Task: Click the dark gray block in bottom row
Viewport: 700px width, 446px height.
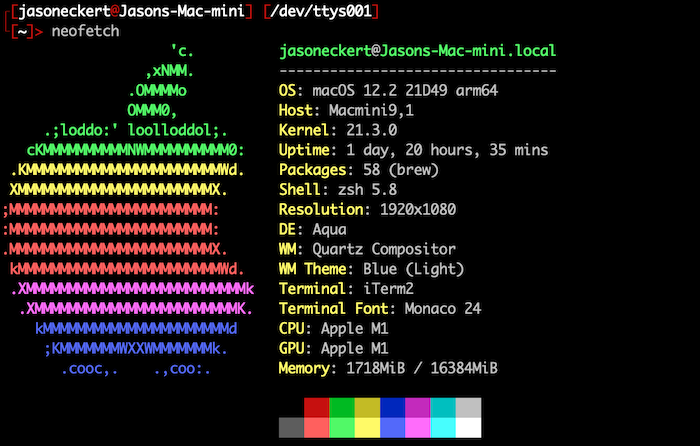Action: pos(291,428)
